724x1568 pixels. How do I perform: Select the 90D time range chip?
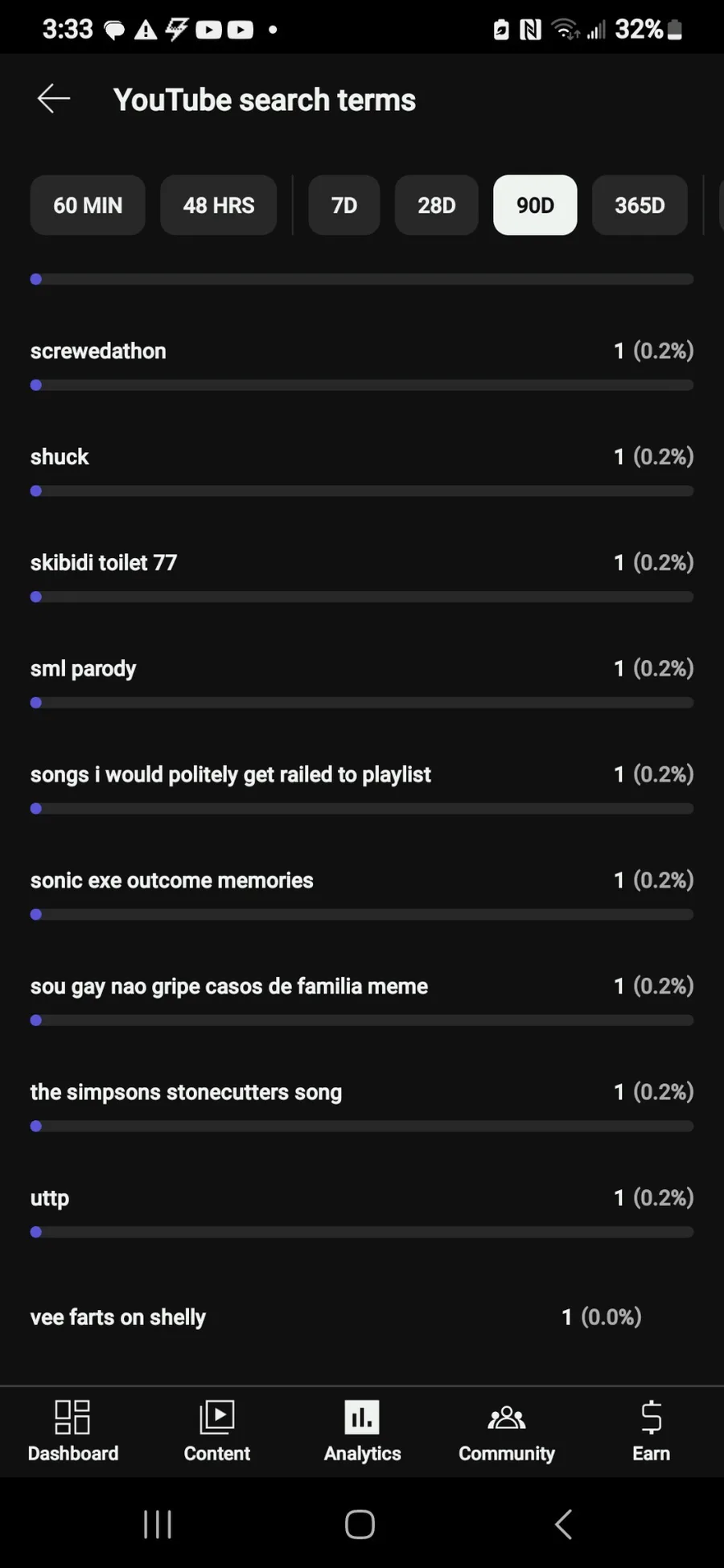click(x=535, y=205)
